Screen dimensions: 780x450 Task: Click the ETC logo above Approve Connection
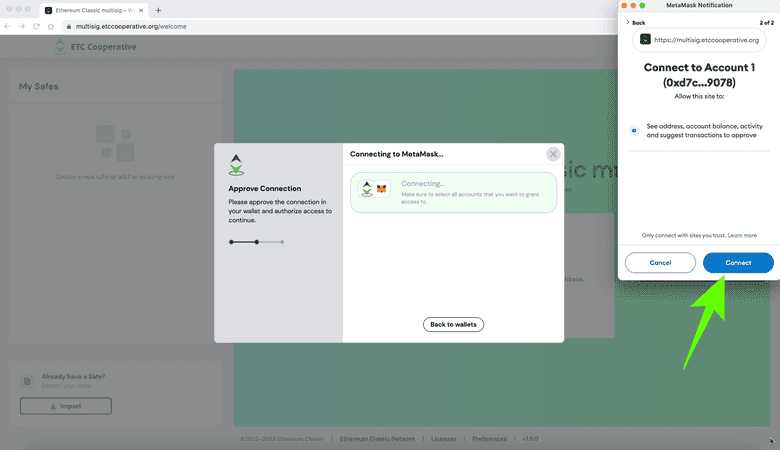[236, 166]
